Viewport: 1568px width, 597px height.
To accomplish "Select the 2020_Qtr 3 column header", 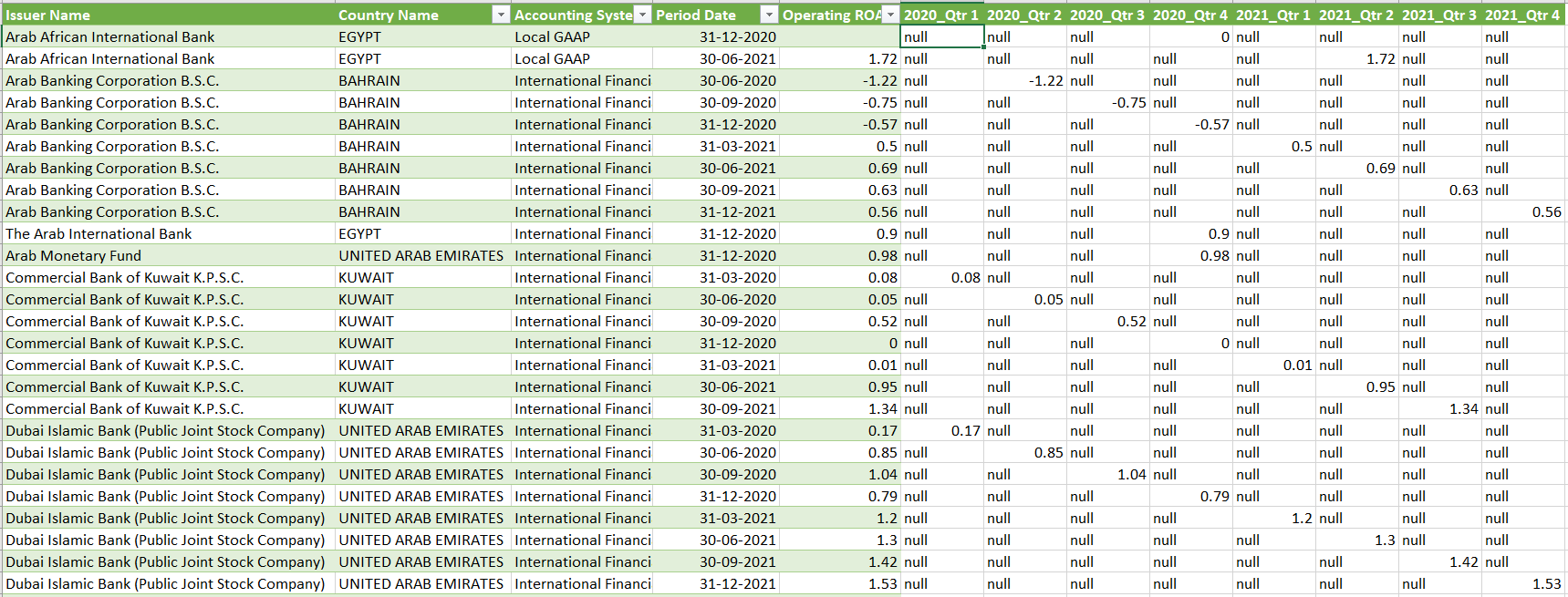I will click(x=1108, y=15).
